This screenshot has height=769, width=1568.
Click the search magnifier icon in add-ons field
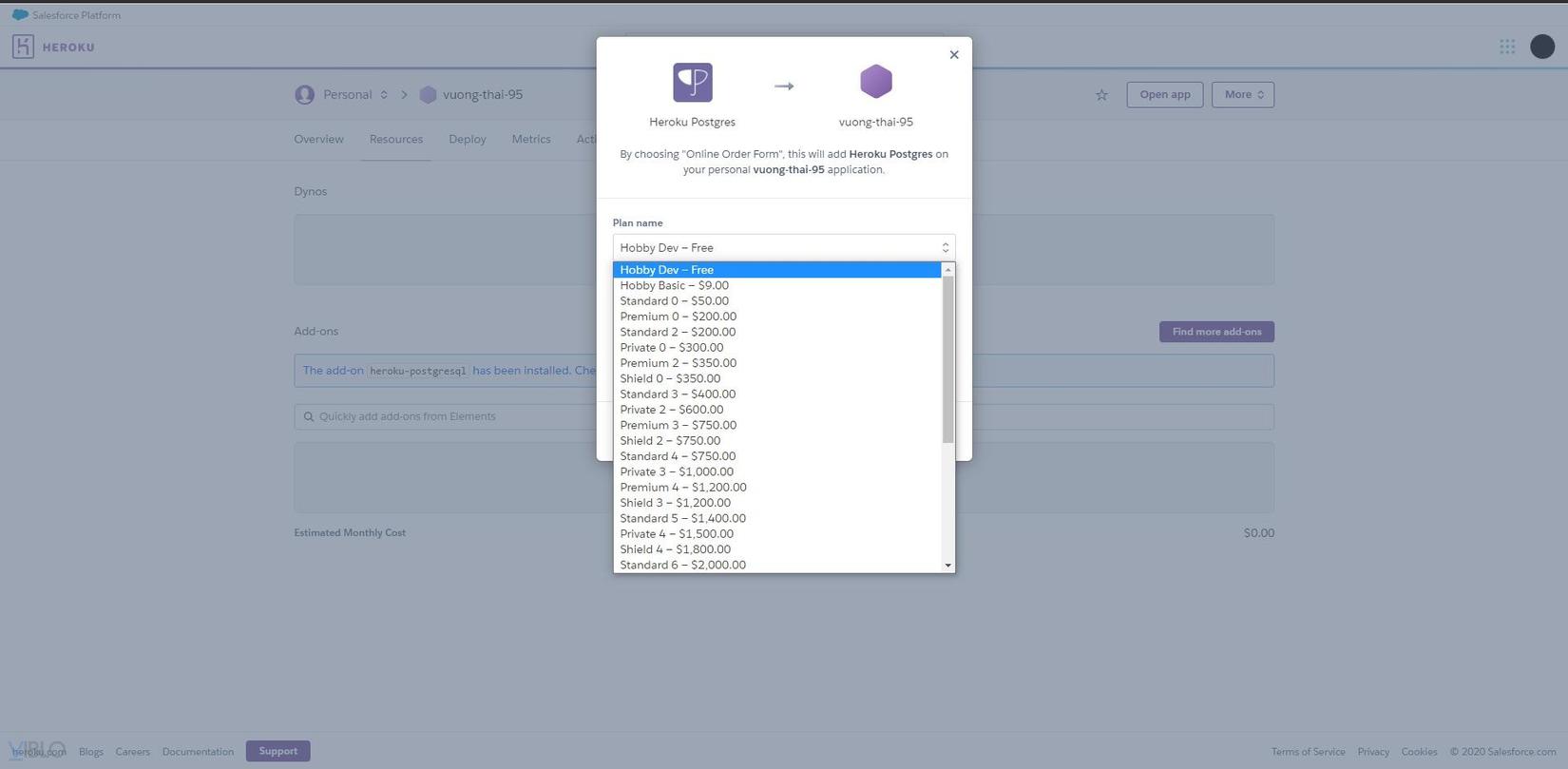tap(309, 416)
